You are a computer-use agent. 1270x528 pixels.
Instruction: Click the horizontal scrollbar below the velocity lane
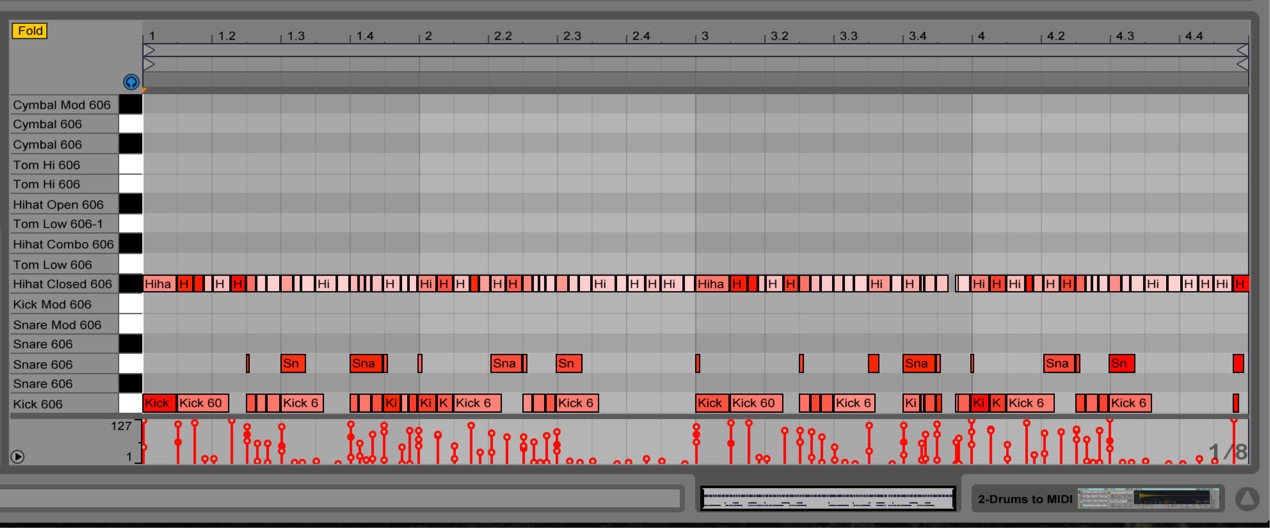click(340, 498)
